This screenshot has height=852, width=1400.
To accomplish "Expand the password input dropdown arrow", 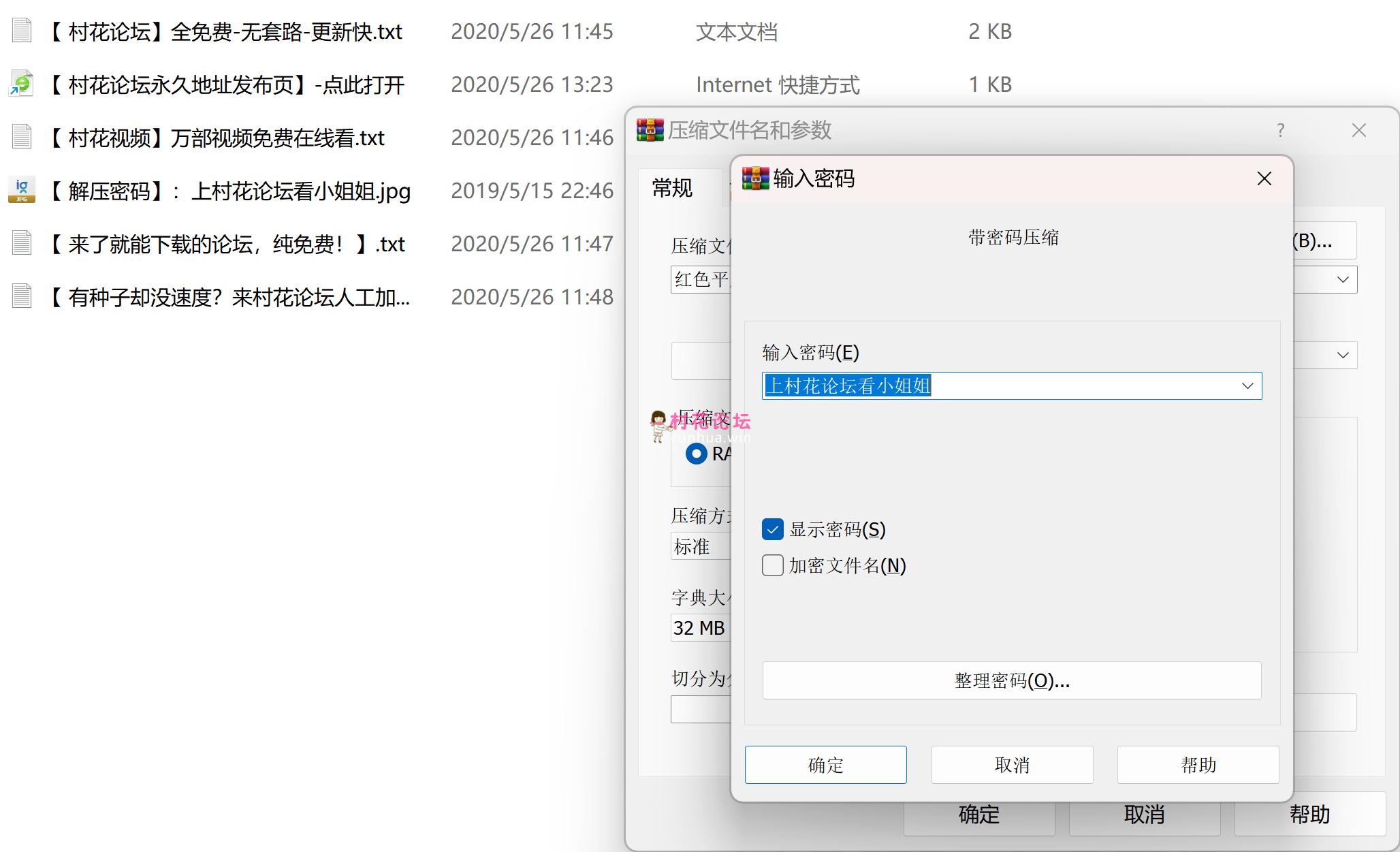I will [1247, 386].
